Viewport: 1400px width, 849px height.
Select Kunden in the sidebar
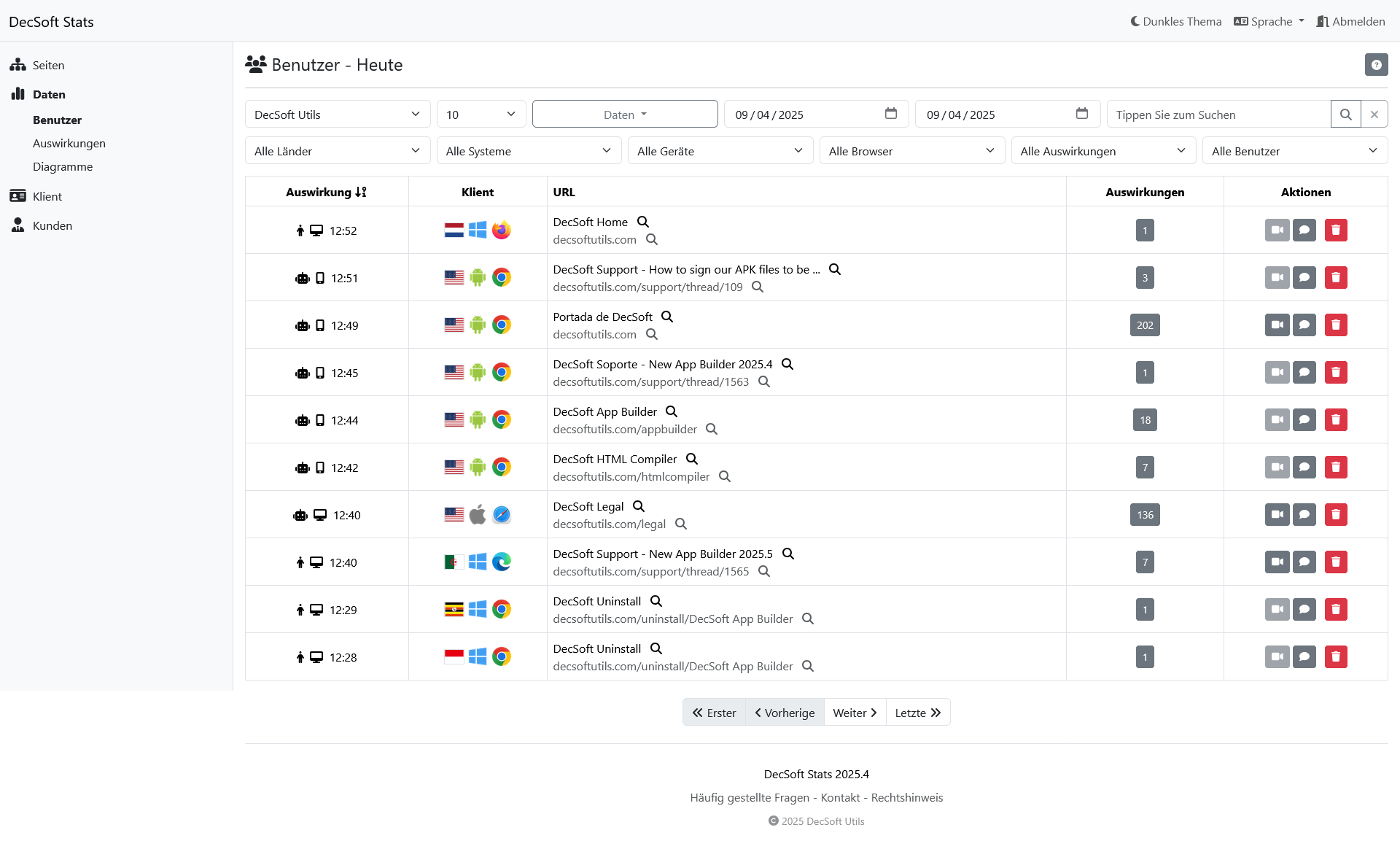click(51, 225)
